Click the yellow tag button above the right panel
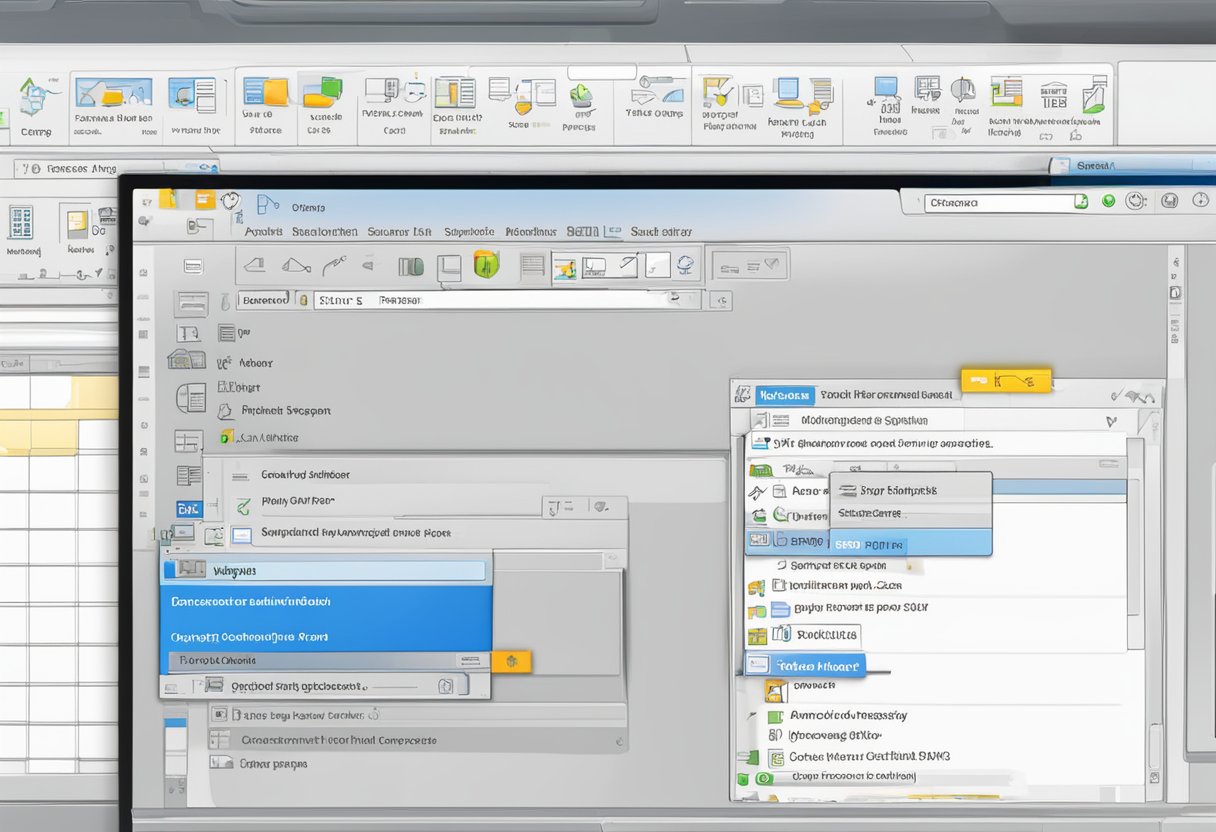Screen dimensions: 1216x832 tap(1005, 380)
